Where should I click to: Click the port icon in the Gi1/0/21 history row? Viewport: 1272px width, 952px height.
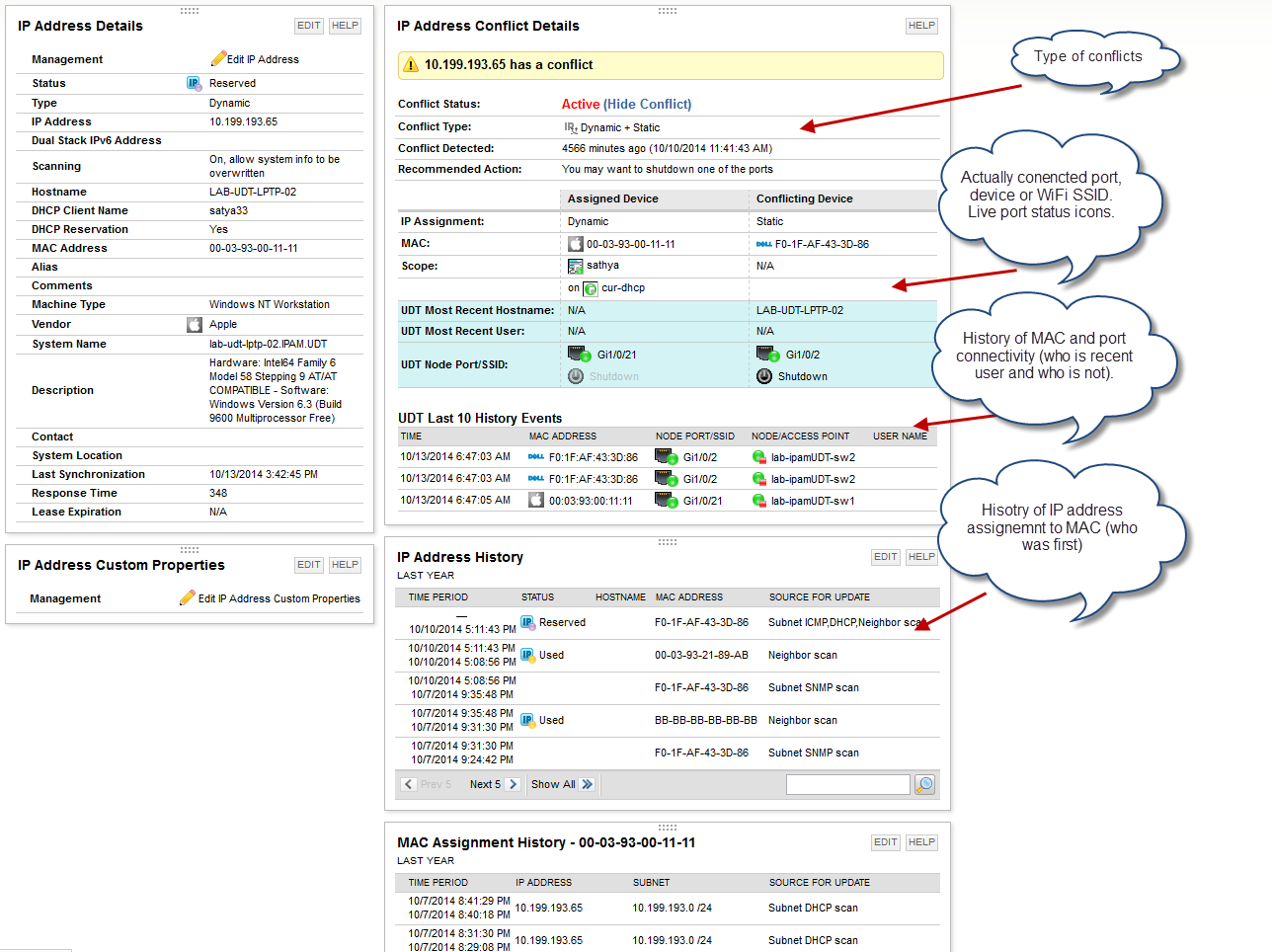667,501
